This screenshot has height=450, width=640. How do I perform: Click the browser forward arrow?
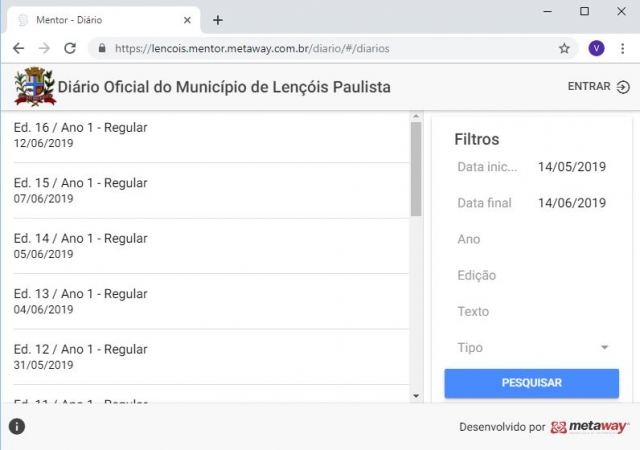tap(44, 49)
